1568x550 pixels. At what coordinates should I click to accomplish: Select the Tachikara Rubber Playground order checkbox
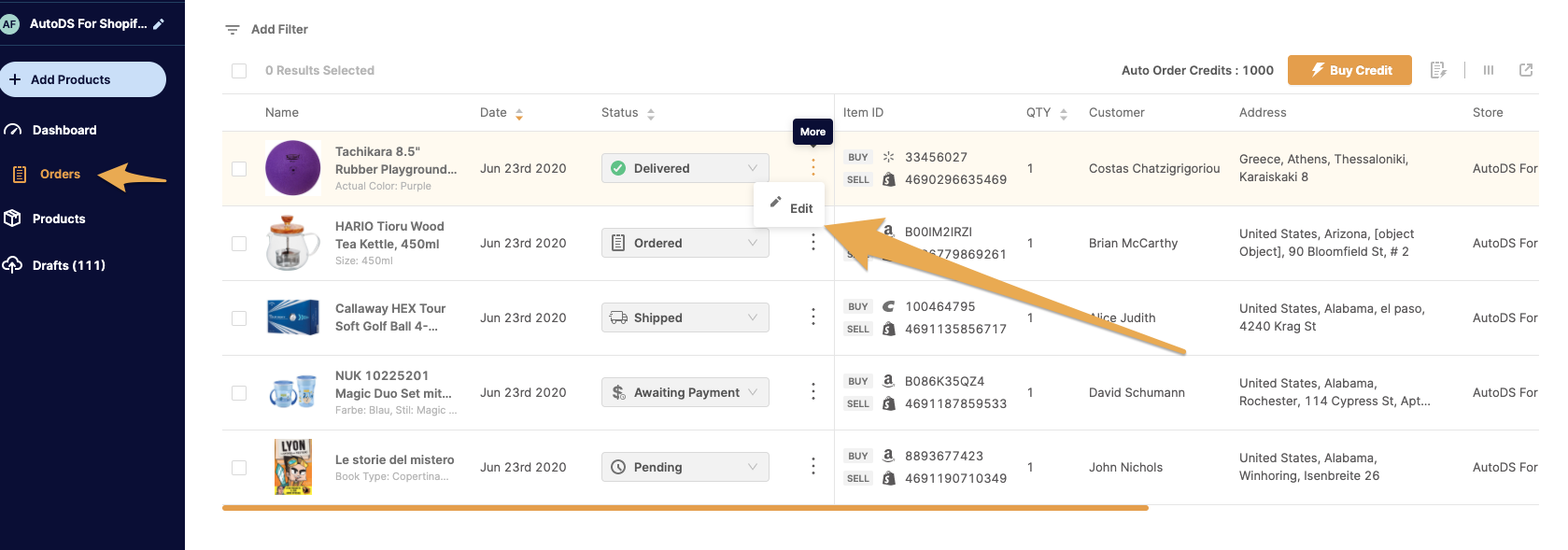pyautogui.click(x=239, y=169)
